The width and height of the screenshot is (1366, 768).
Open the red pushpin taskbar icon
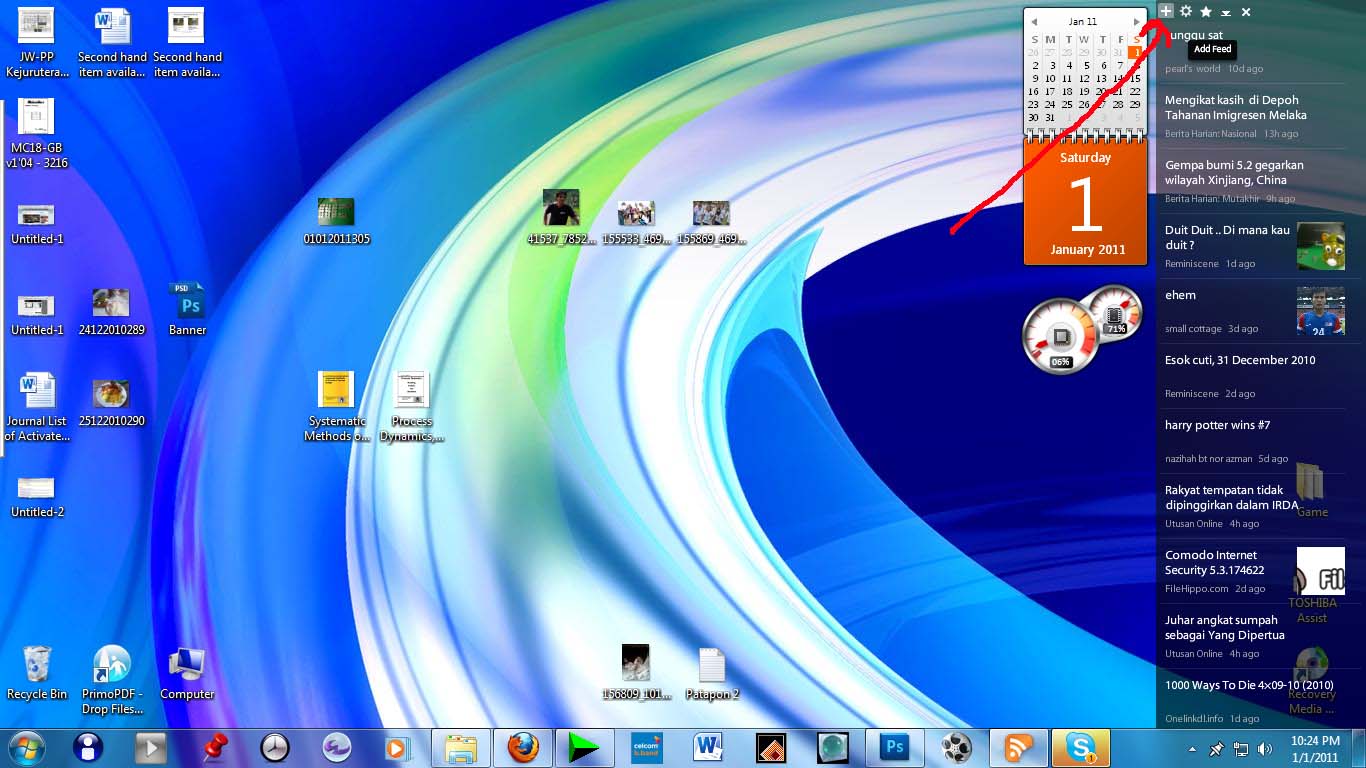click(214, 747)
